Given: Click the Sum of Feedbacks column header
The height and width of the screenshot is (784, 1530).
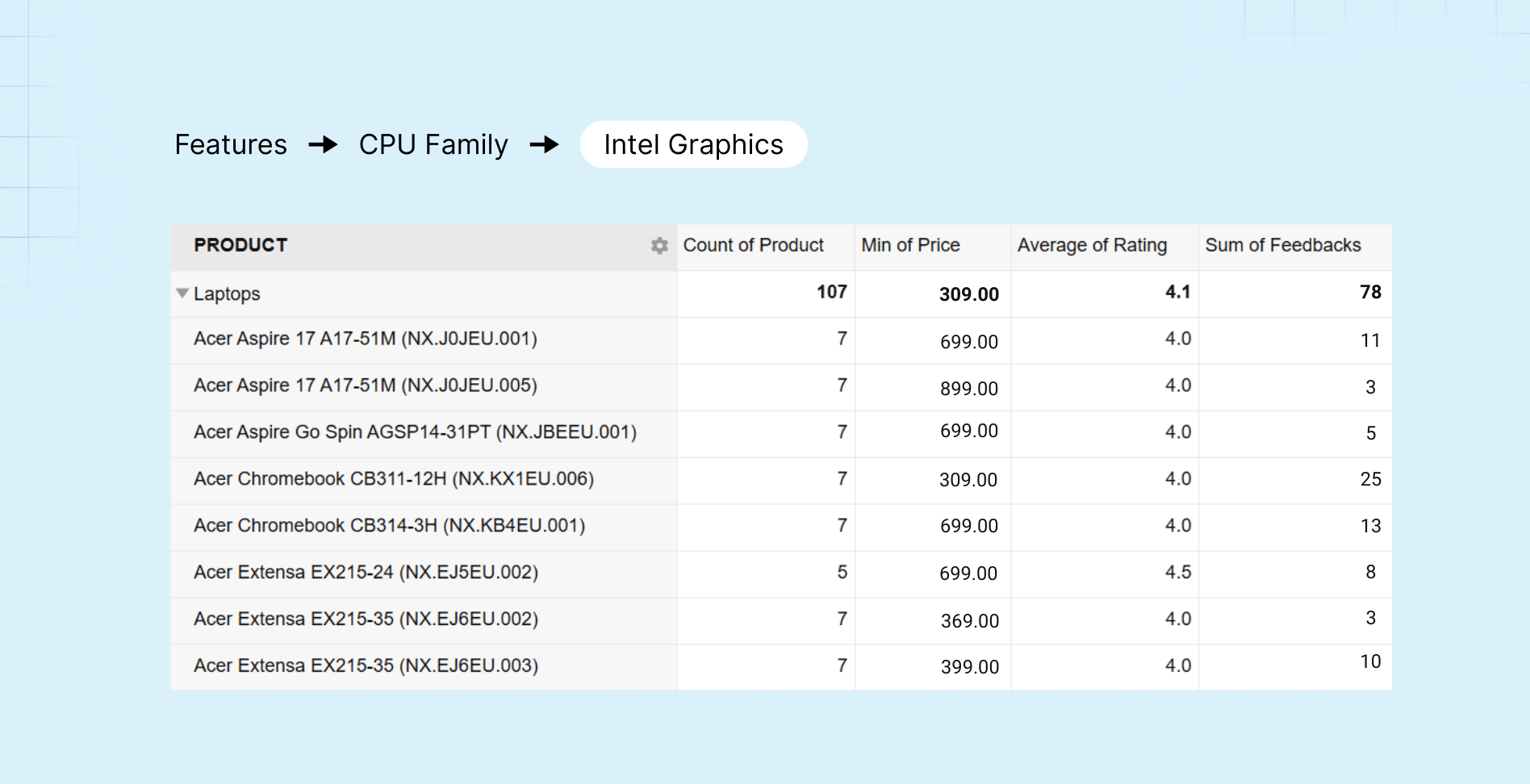Looking at the screenshot, I should point(1282,245).
